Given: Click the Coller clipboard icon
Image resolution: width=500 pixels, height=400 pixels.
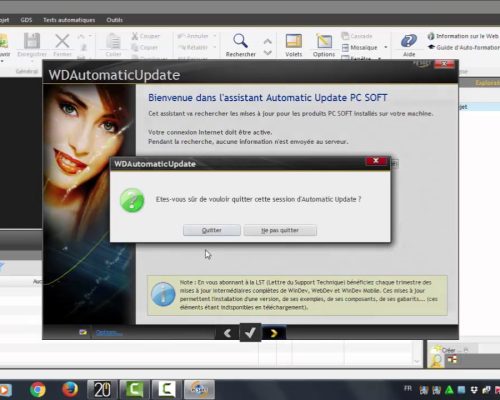Looking at the screenshot, I should tap(113, 42).
